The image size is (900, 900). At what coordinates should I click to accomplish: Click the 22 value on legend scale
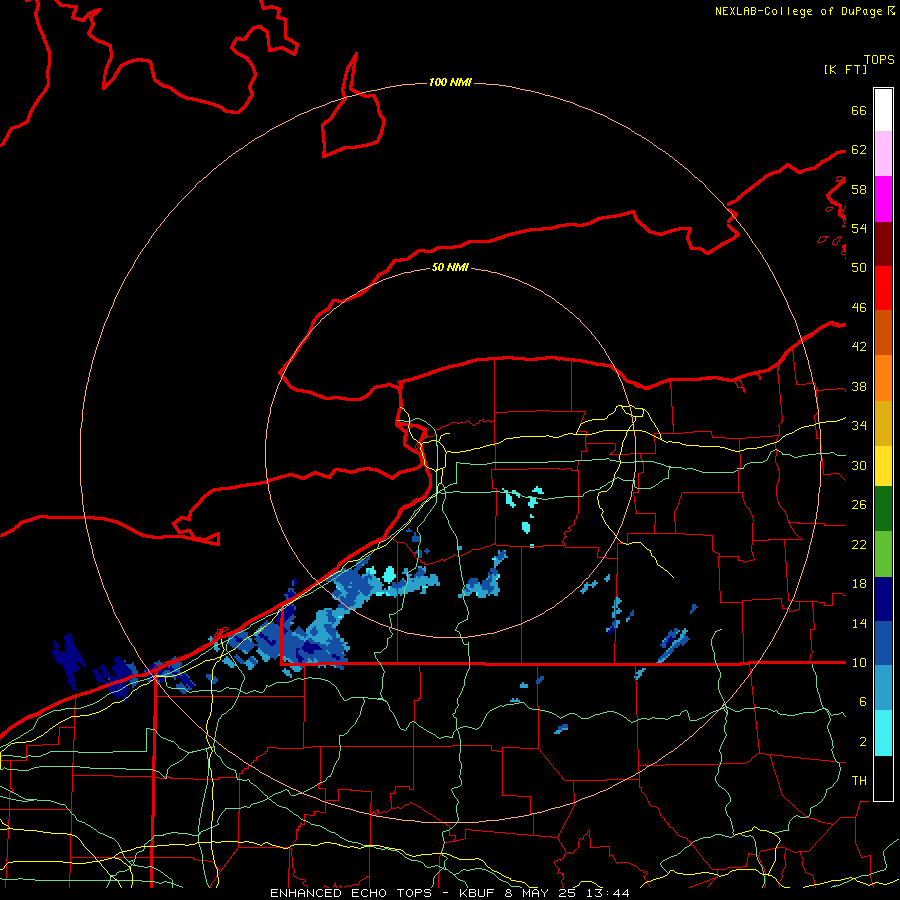[859, 544]
